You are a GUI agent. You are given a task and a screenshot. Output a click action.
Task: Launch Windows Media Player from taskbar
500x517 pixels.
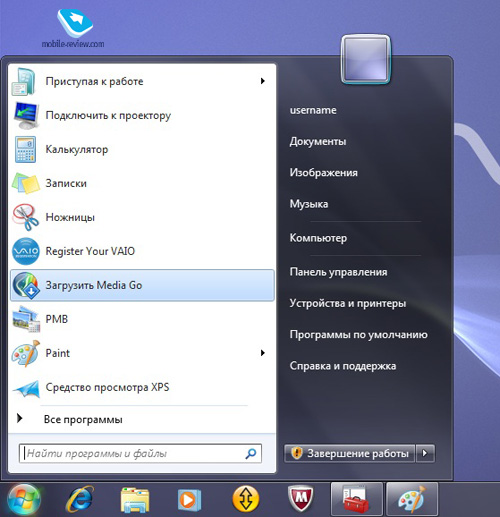pyautogui.click(x=189, y=500)
